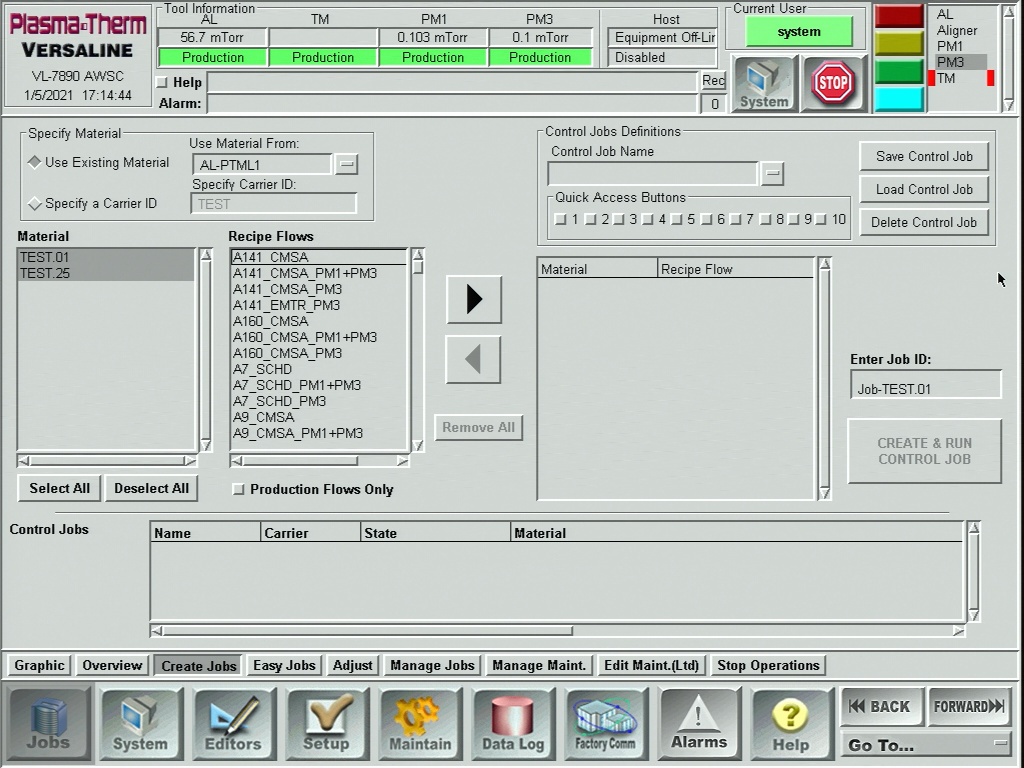
Task: Switch to the Easy Jobs tab
Action: coord(284,666)
